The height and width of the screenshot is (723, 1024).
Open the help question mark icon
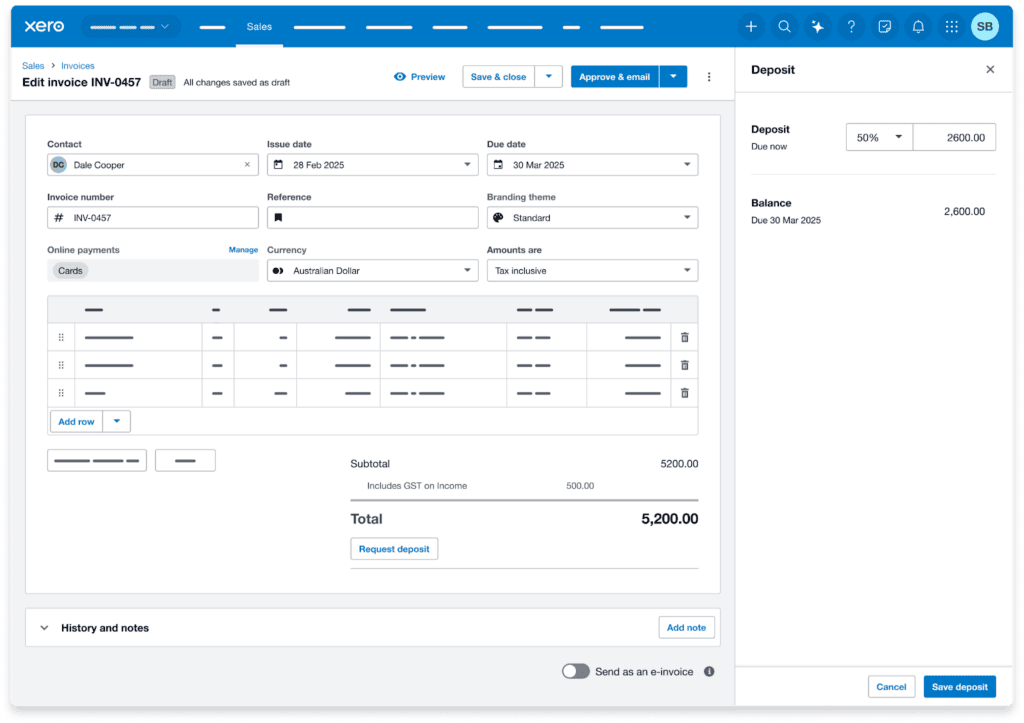851,27
